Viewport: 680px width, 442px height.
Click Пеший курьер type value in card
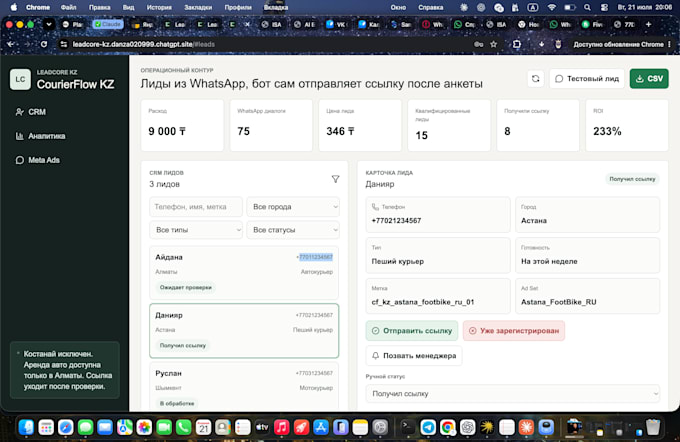point(398,262)
